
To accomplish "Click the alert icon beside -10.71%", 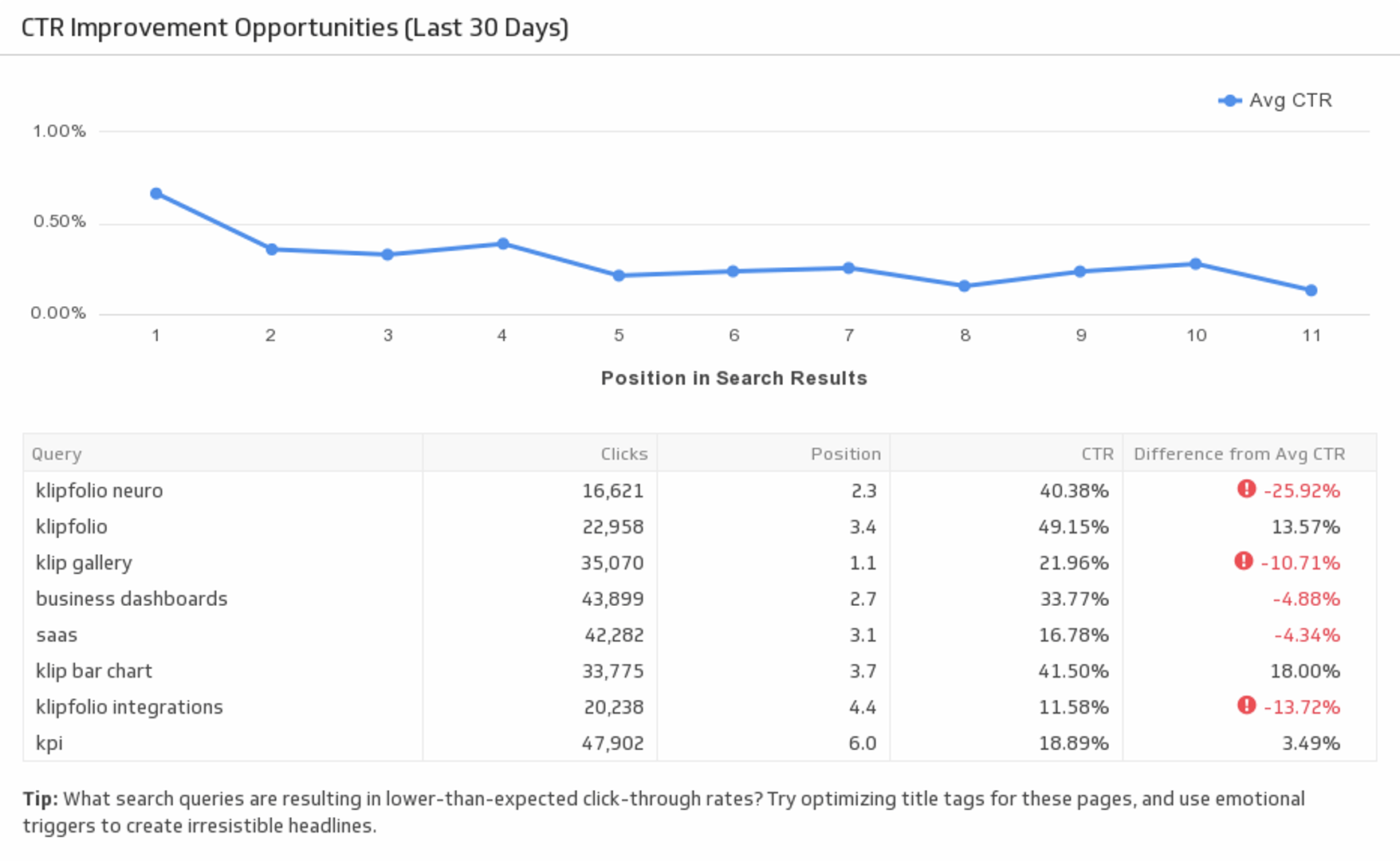I will point(1243,561).
